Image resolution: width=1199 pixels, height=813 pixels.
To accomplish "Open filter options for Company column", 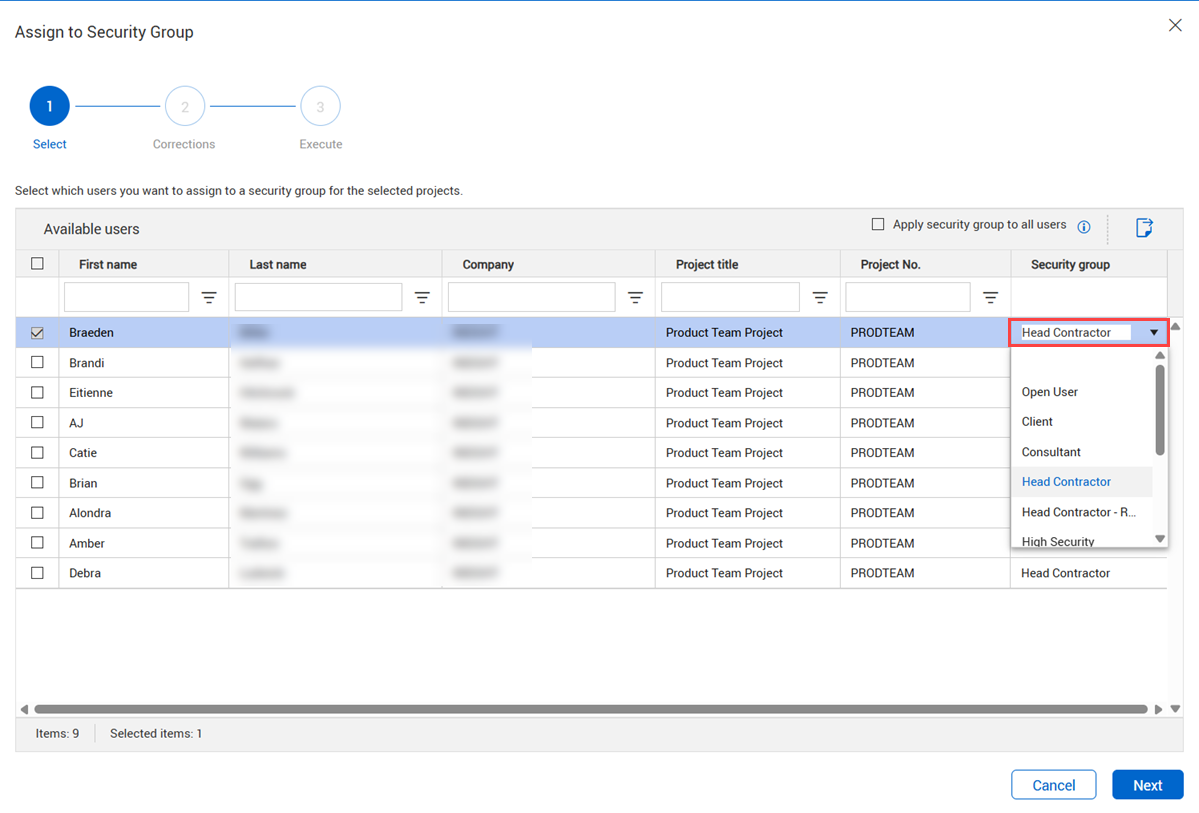I will coord(635,298).
